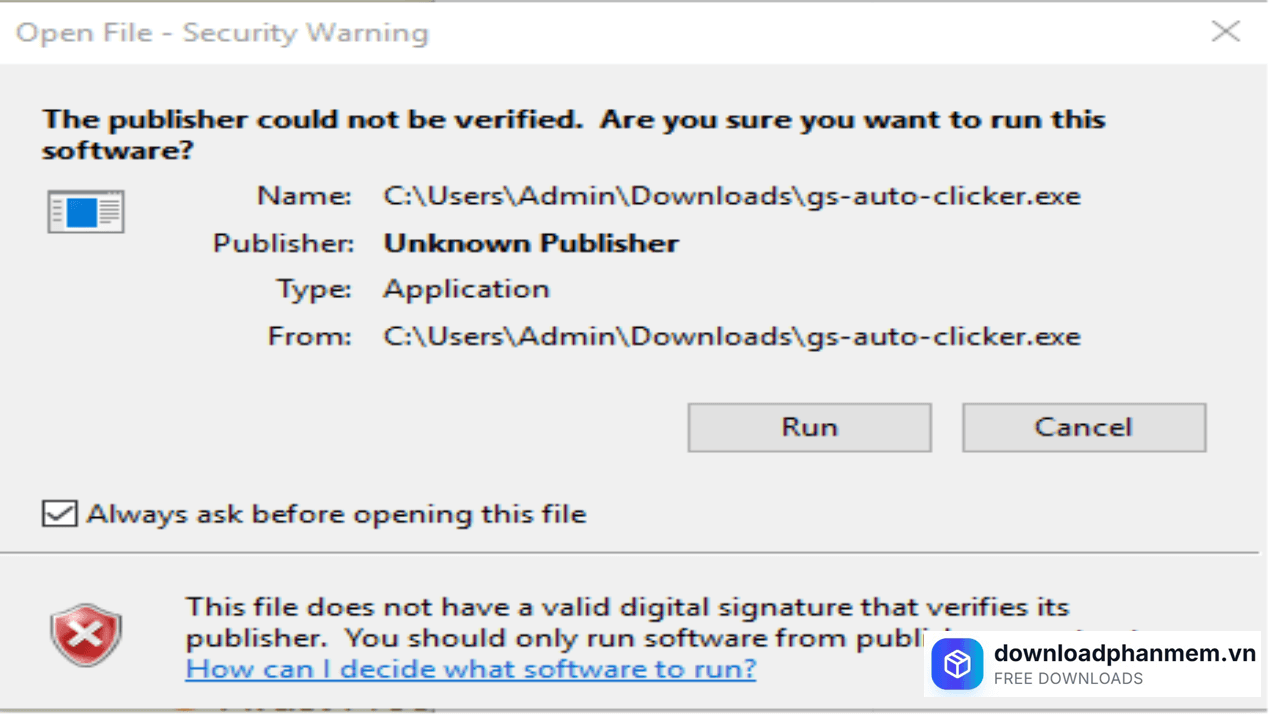Click the 'FREE DOWNLOADS' caption
The image size is (1280, 720).
coord(1068,679)
